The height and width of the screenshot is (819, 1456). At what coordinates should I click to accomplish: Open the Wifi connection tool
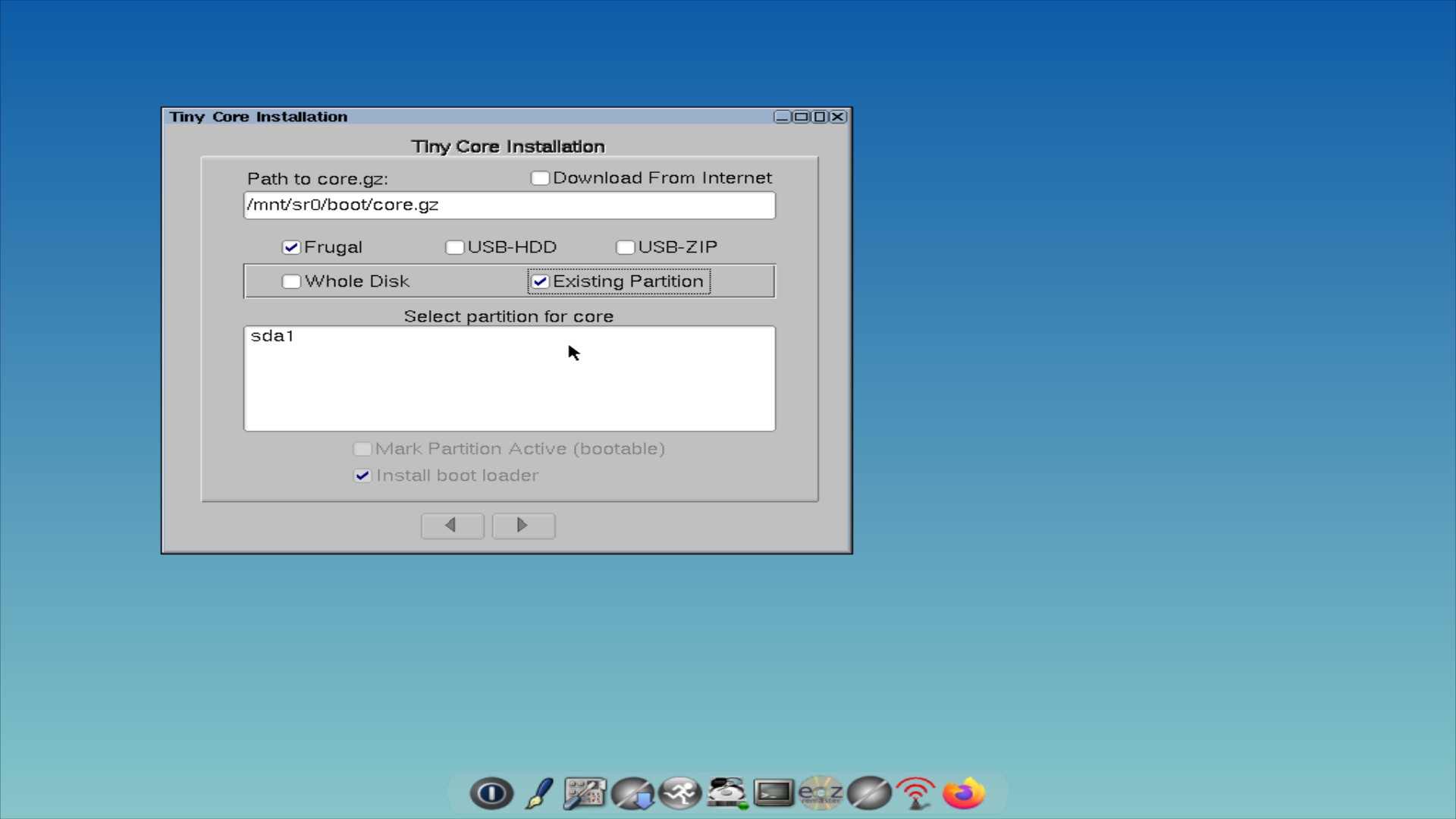(x=916, y=793)
